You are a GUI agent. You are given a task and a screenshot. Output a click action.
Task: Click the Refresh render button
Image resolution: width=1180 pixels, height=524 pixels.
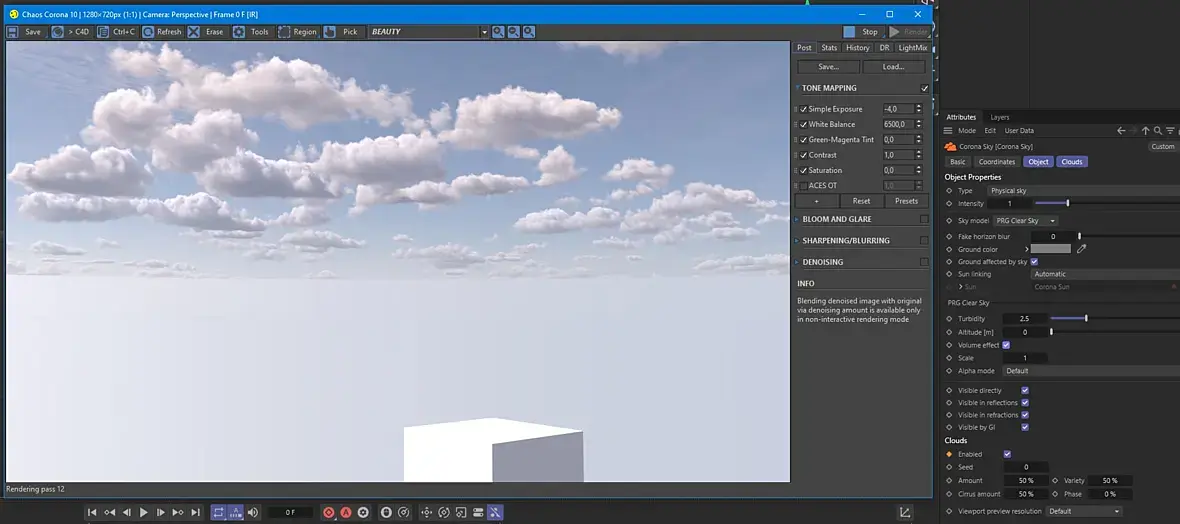[x=162, y=32]
